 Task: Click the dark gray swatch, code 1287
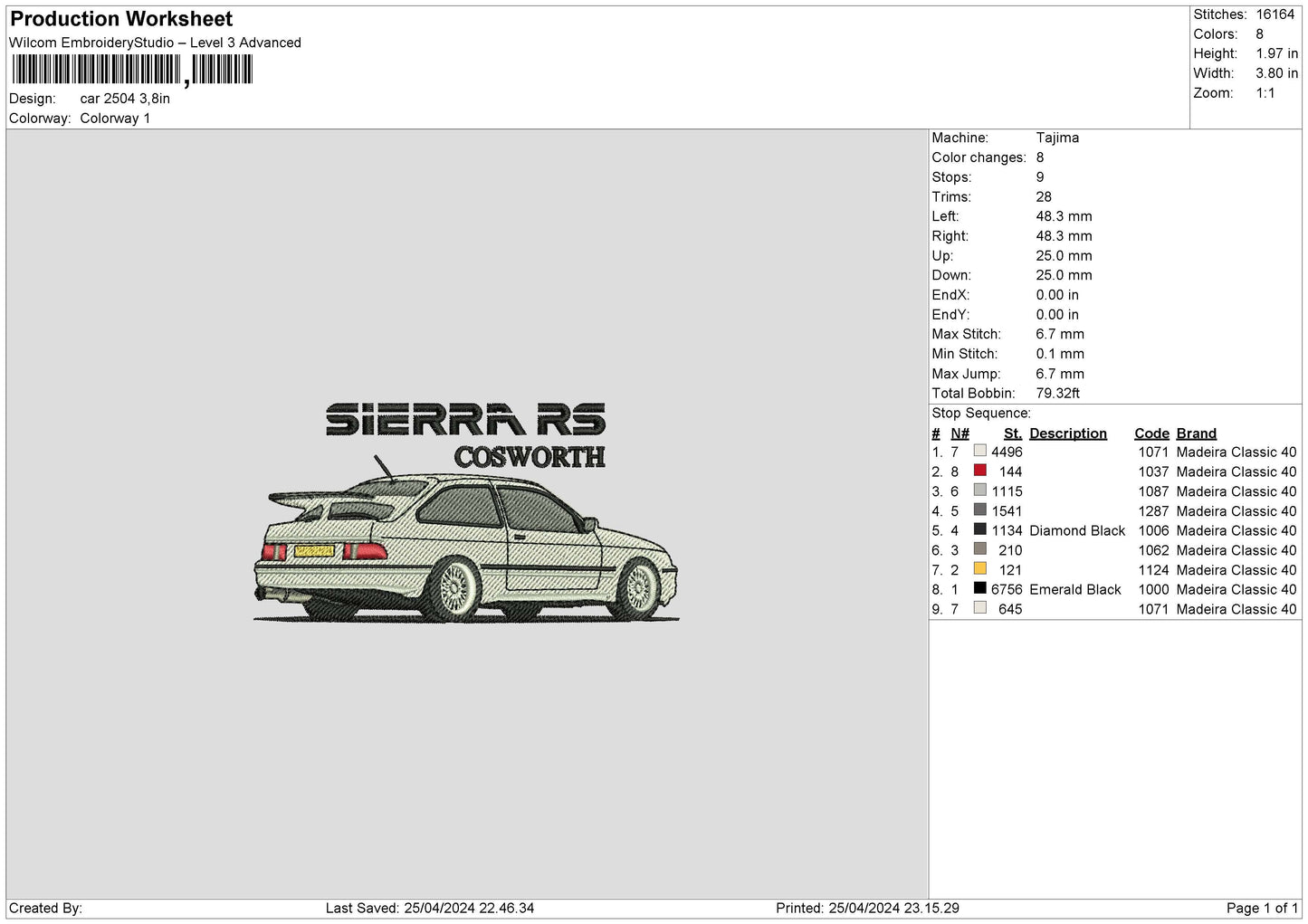click(x=979, y=510)
